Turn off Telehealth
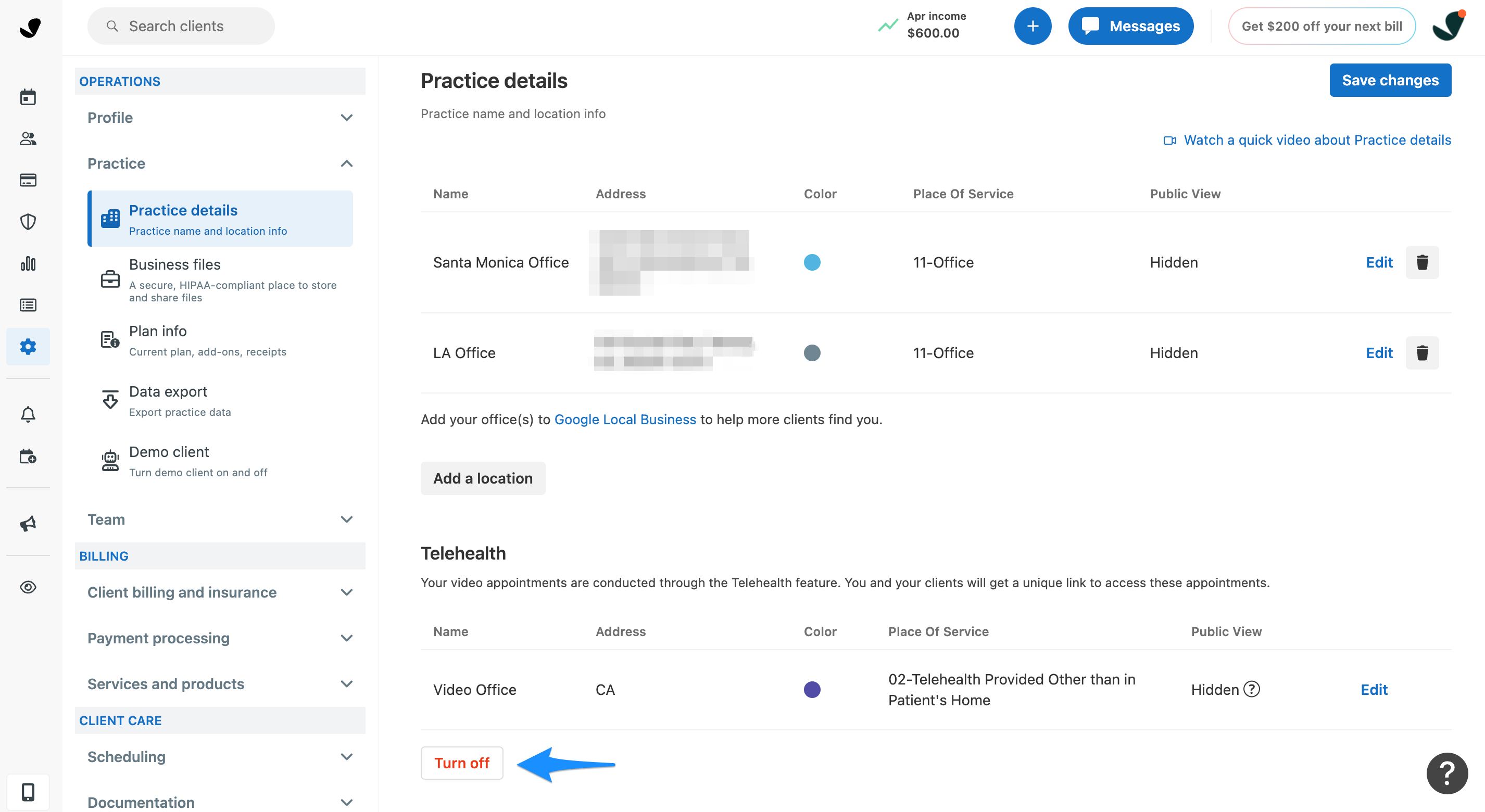The image size is (1485, 812). pyautogui.click(x=461, y=763)
